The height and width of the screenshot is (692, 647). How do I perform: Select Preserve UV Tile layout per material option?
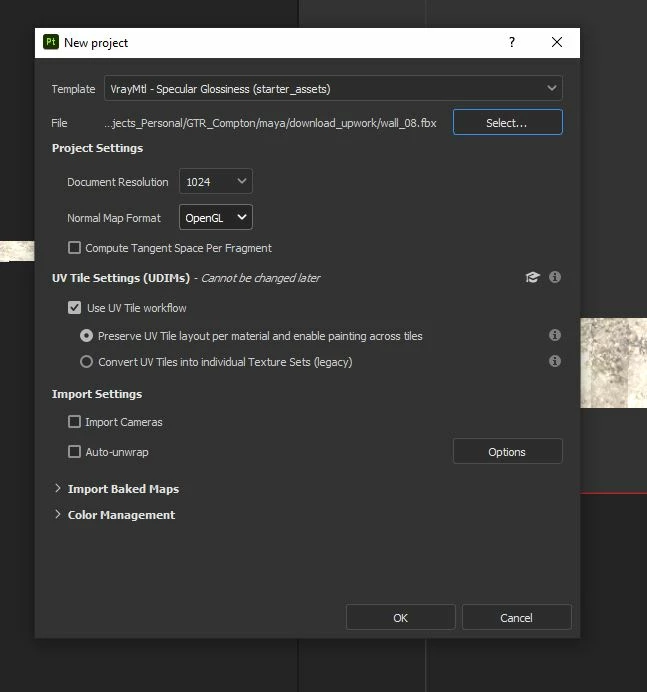87,336
